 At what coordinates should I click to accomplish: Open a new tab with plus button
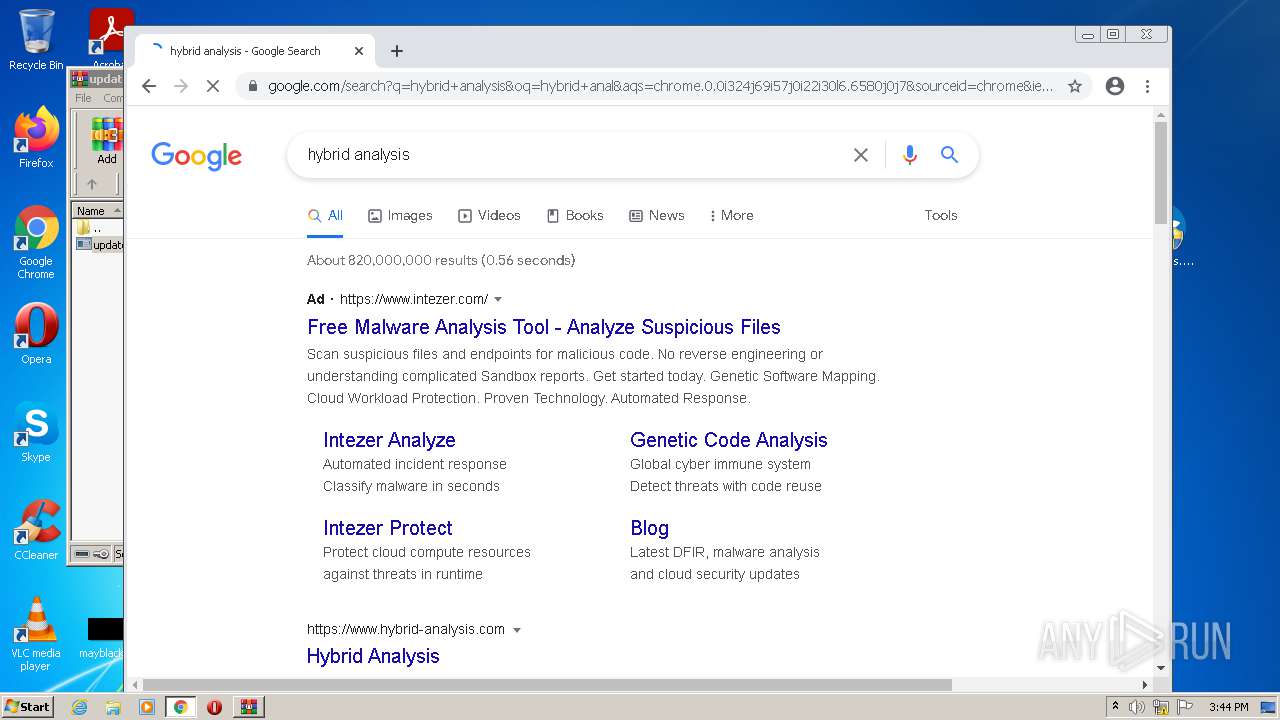[397, 51]
